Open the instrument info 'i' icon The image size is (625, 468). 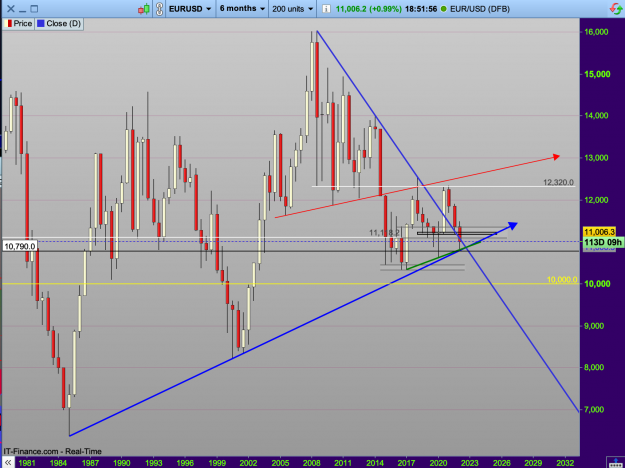326,9
